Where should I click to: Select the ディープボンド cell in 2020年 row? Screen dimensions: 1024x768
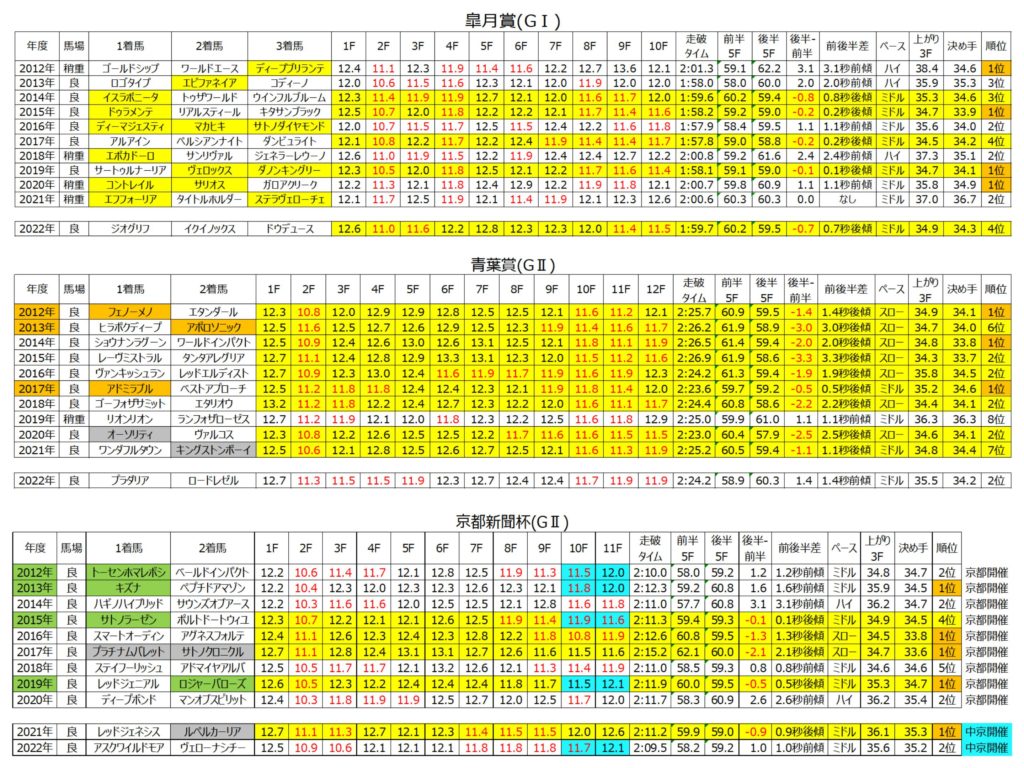coord(127,700)
